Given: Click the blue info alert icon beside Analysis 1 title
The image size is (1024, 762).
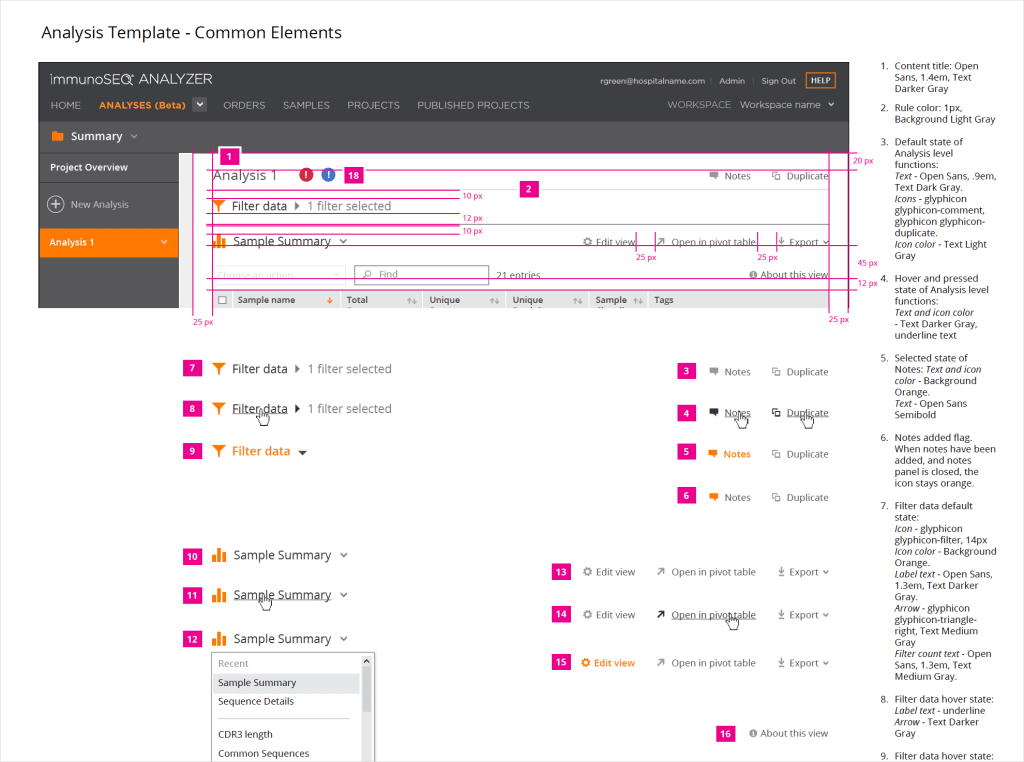Looking at the screenshot, I should (328, 175).
